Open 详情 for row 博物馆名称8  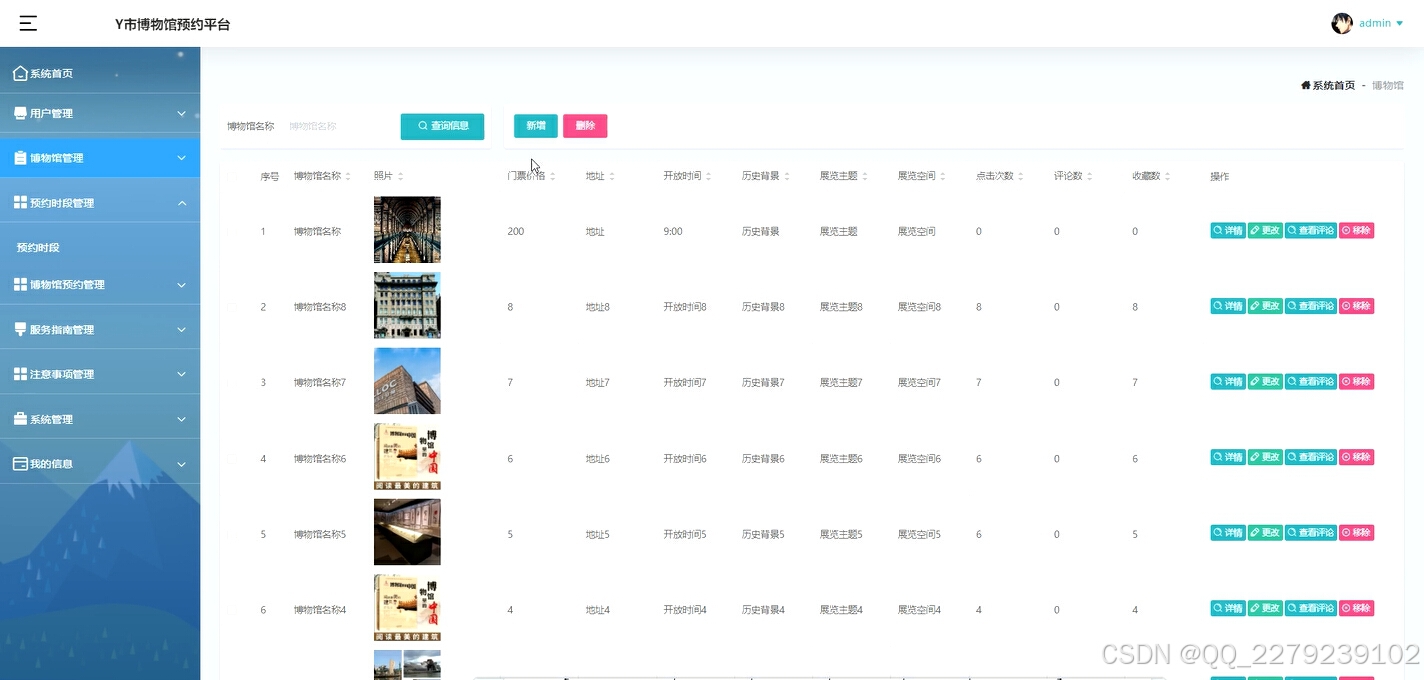(x=1228, y=306)
